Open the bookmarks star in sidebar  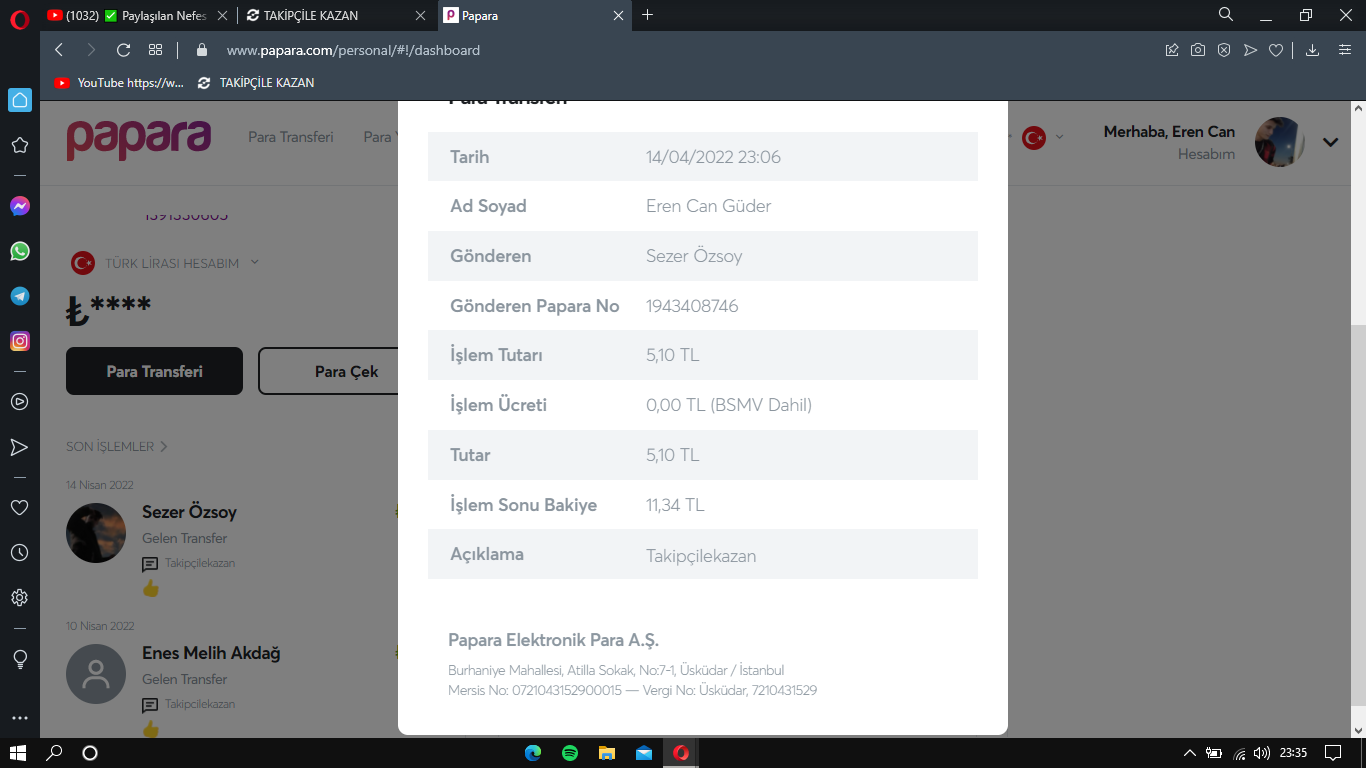20,145
